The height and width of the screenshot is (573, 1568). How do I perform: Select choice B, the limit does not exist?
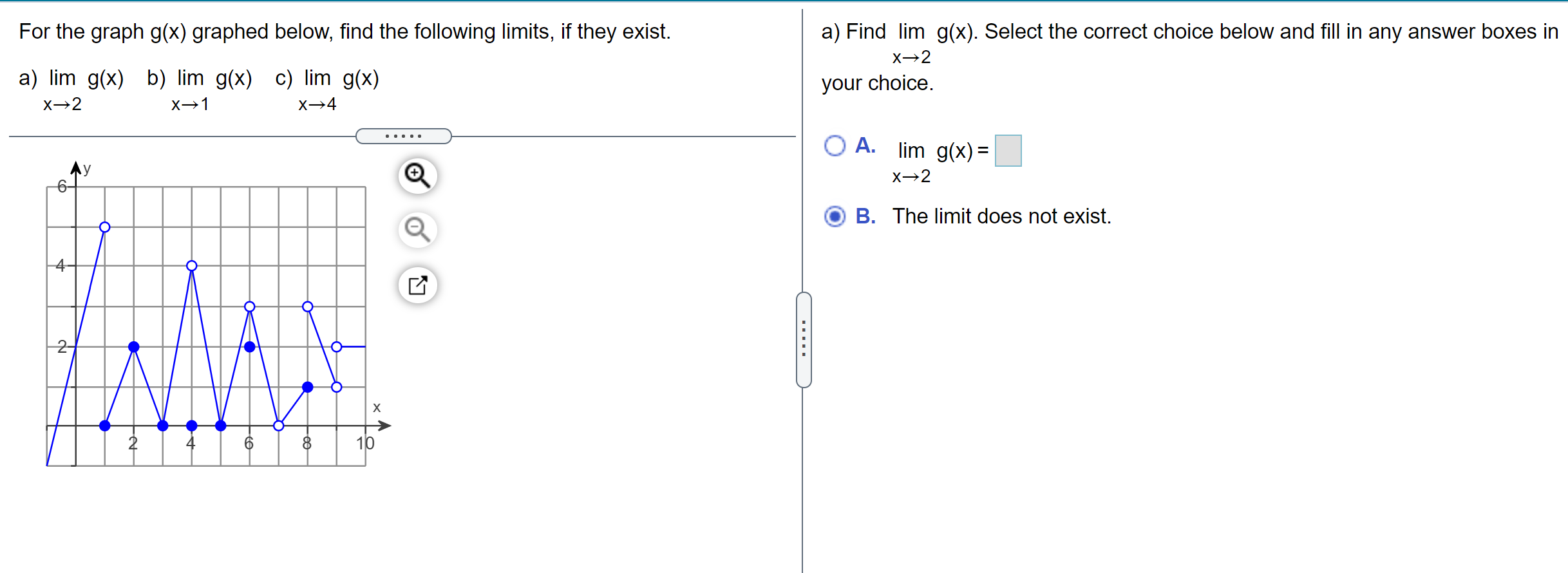click(835, 218)
